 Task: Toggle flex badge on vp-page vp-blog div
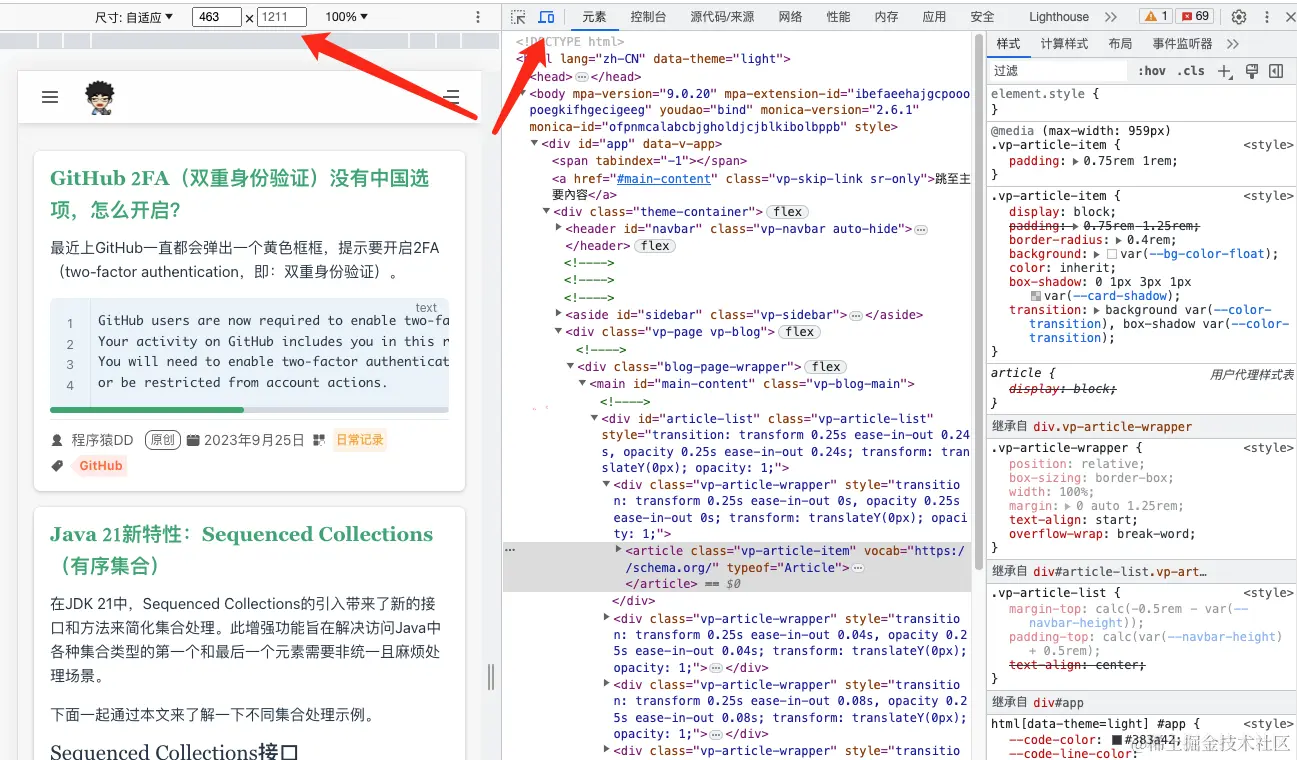coord(799,332)
